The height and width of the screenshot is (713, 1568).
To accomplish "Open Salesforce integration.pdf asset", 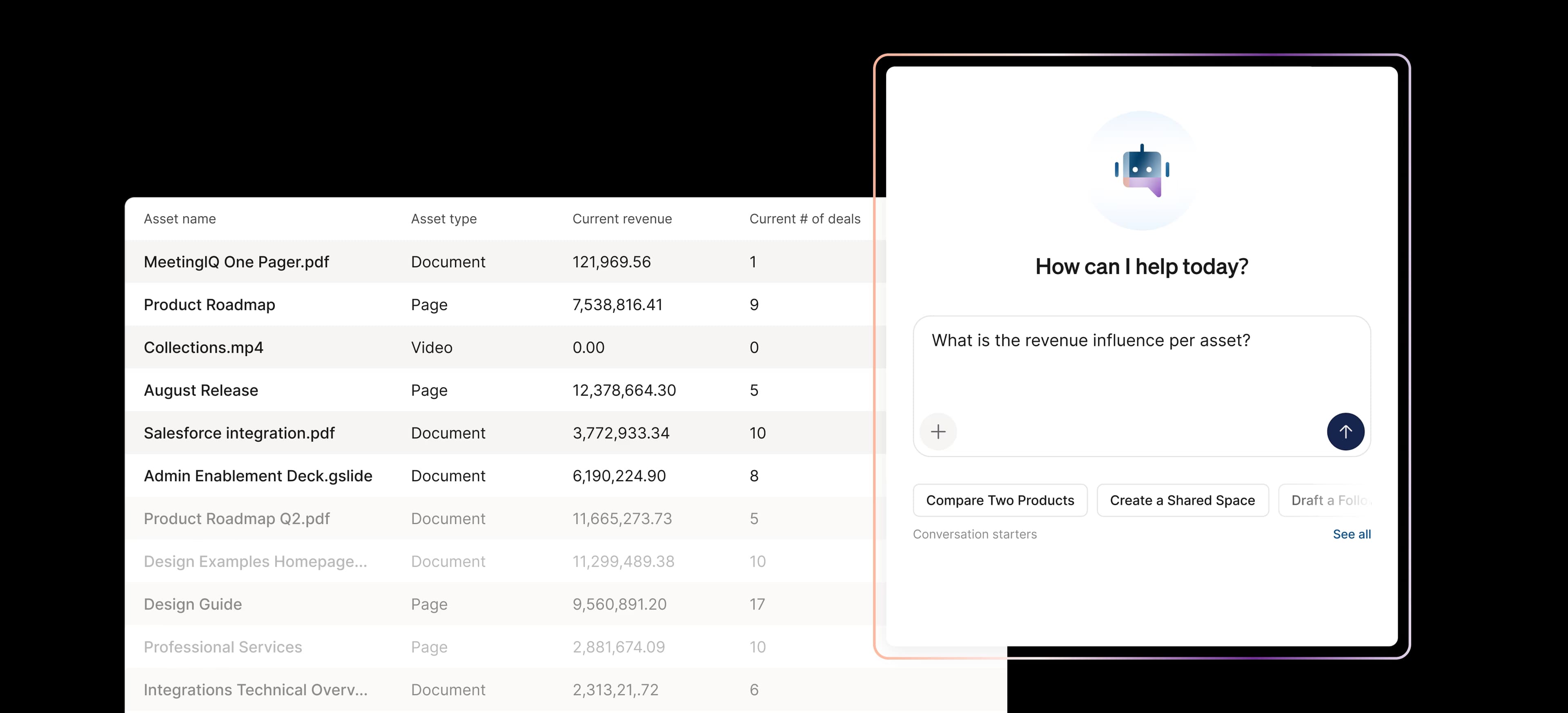I will coord(238,433).
